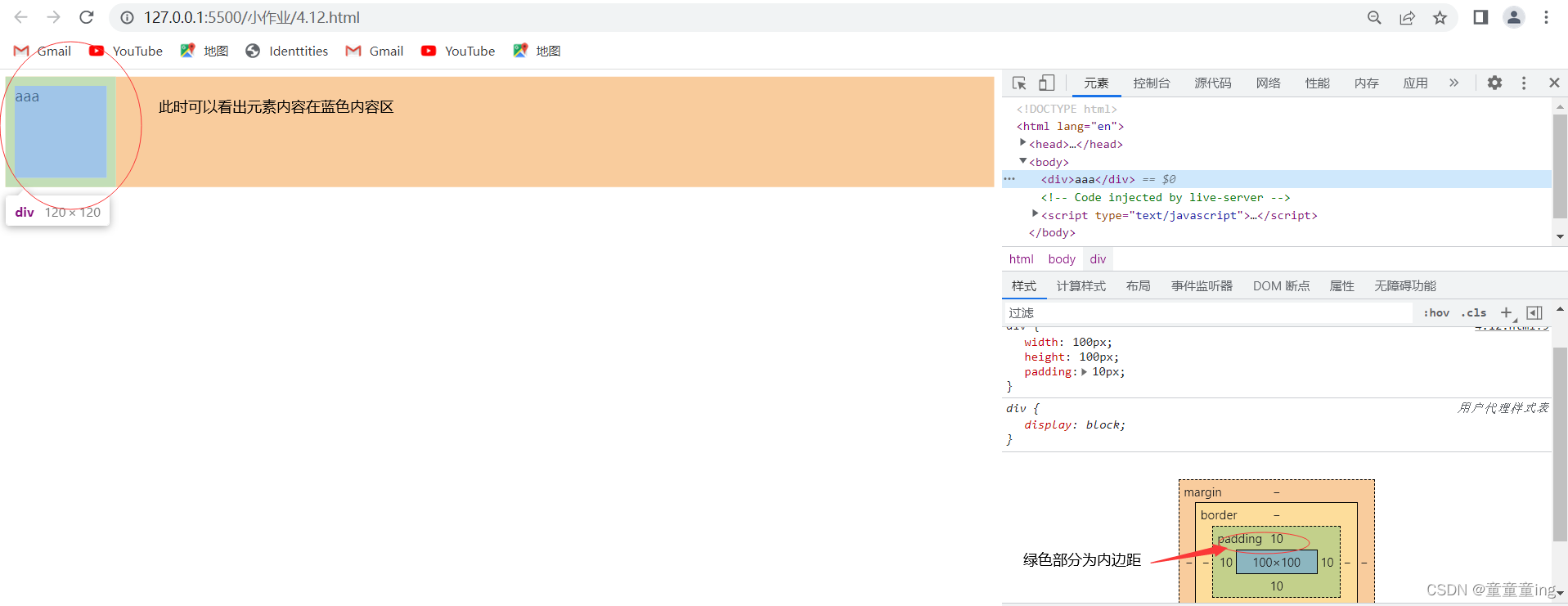
Task: Select the div aaa DOM node
Action: click(1088, 179)
